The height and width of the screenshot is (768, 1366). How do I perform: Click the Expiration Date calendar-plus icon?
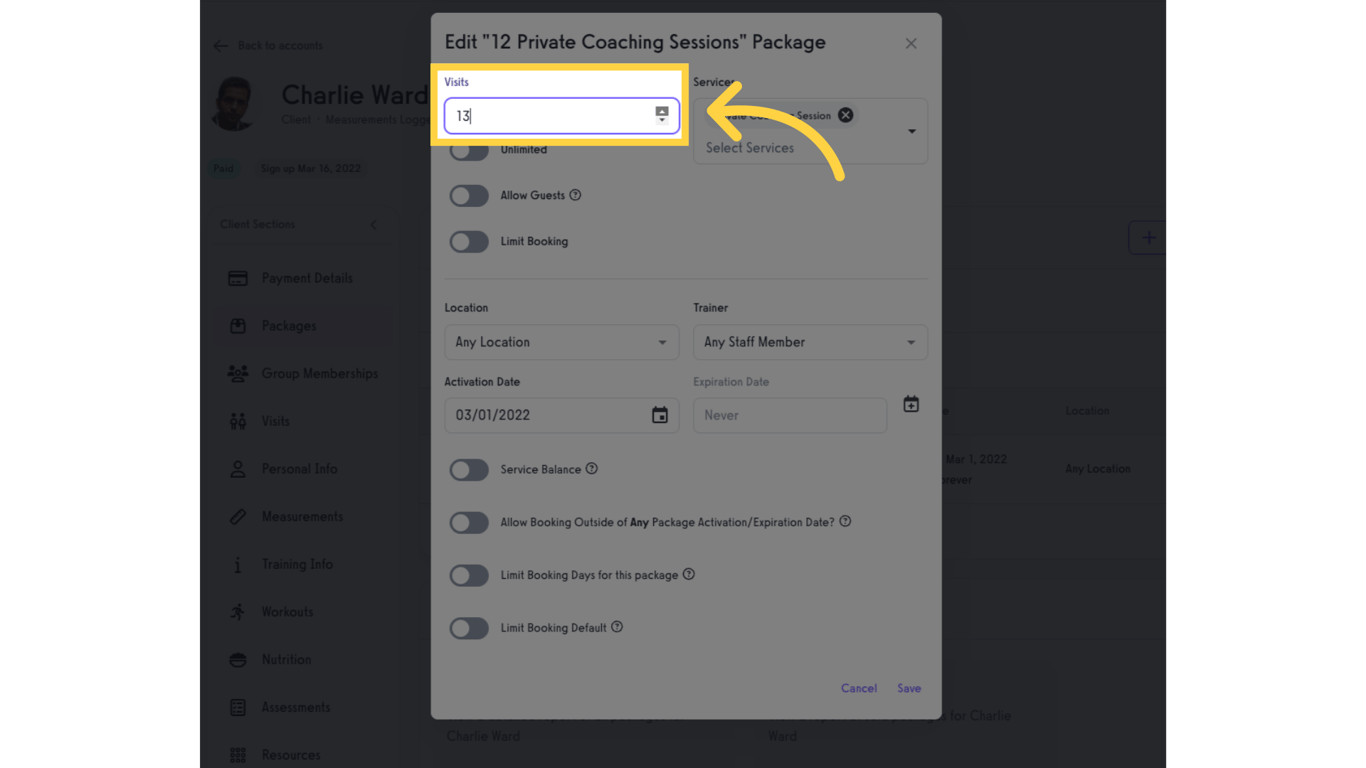point(911,405)
